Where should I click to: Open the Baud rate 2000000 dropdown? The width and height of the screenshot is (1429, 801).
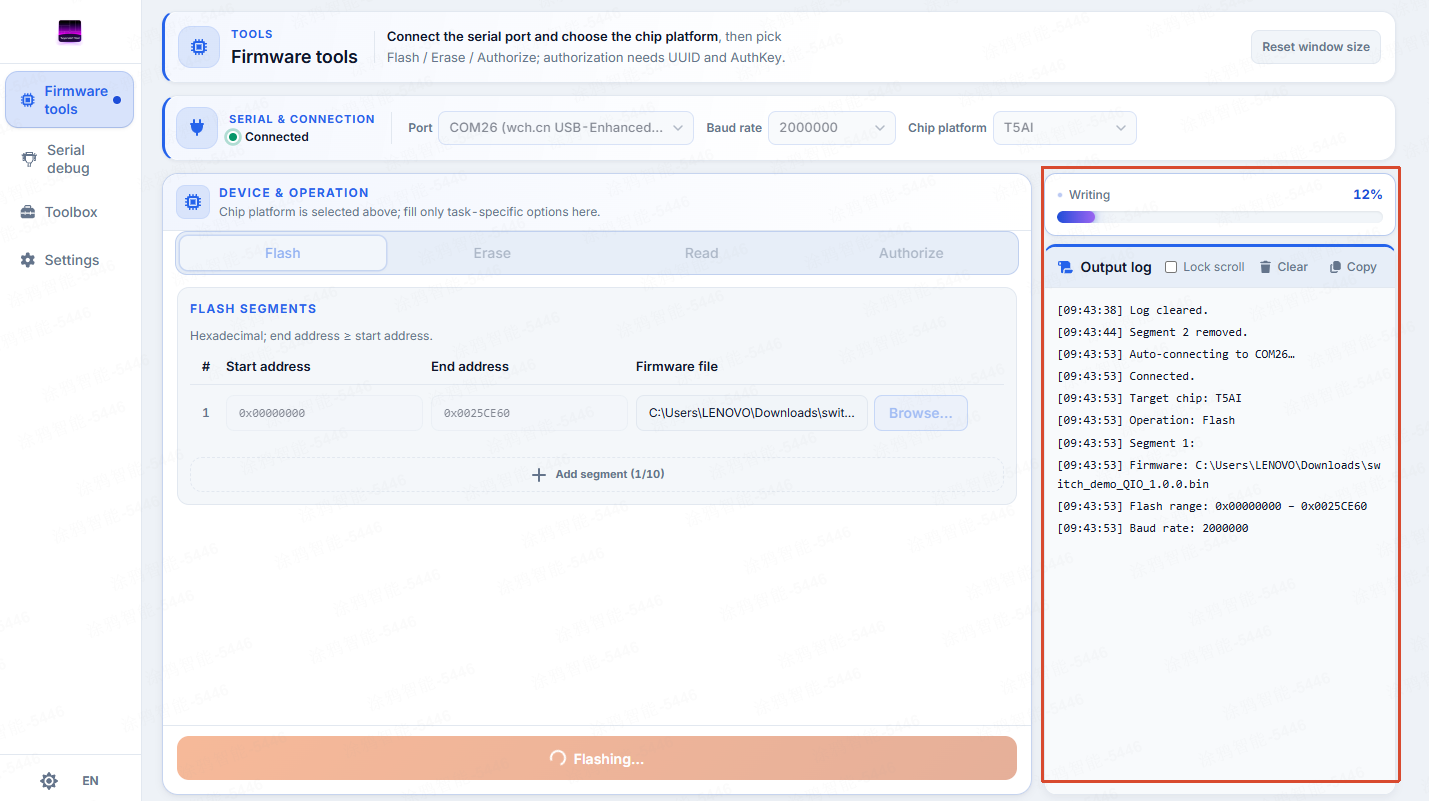(x=831, y=128)
